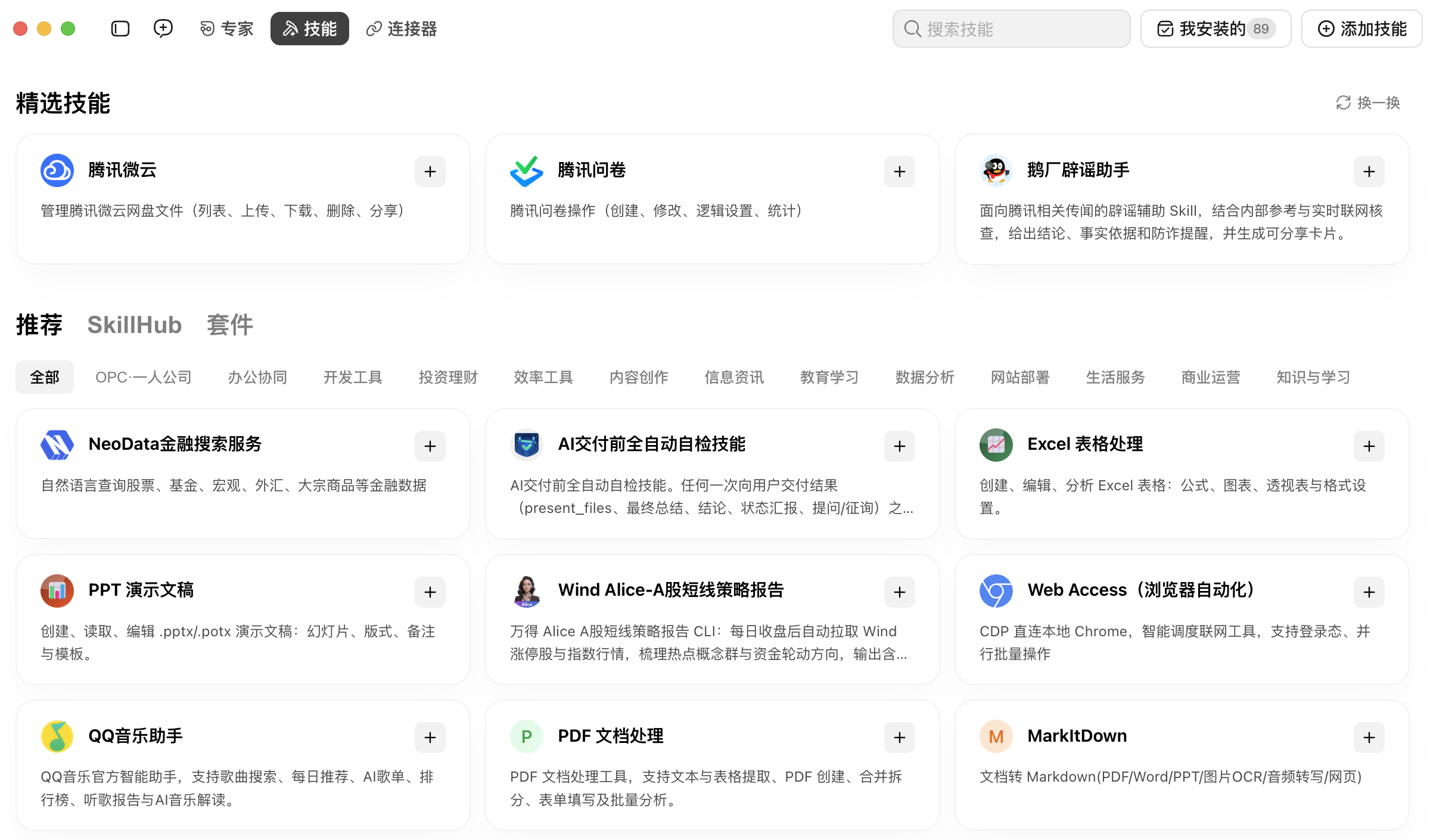1430x840 pixels.
Task: Add PPT 演示文稿 with plus button
Action: [430, 592]
